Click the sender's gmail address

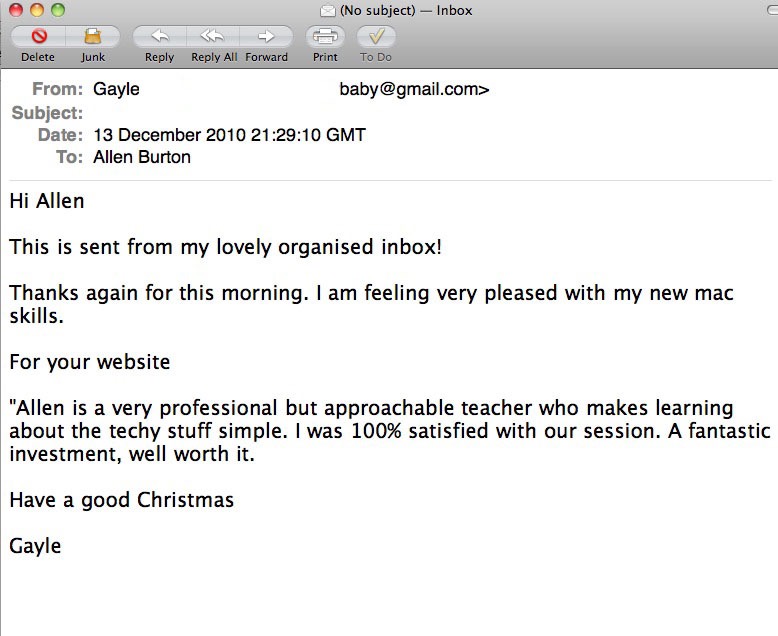coord(414,90)
